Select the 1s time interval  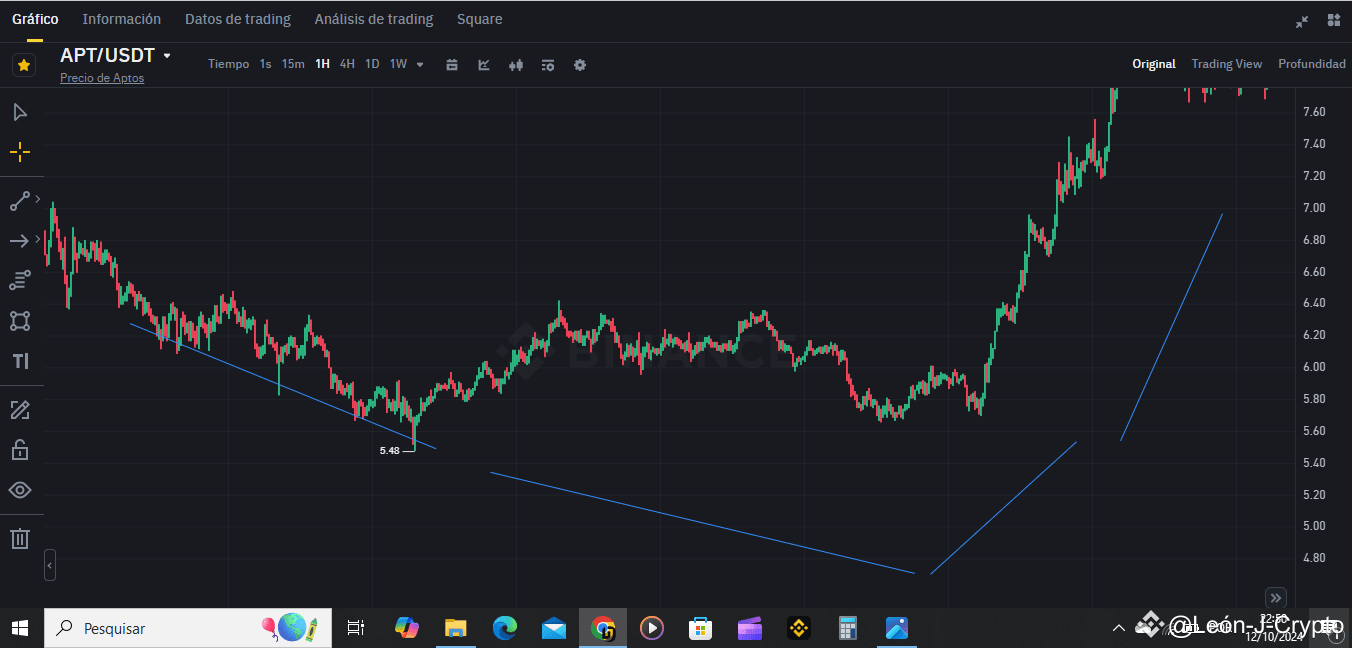tap(265, 64)
